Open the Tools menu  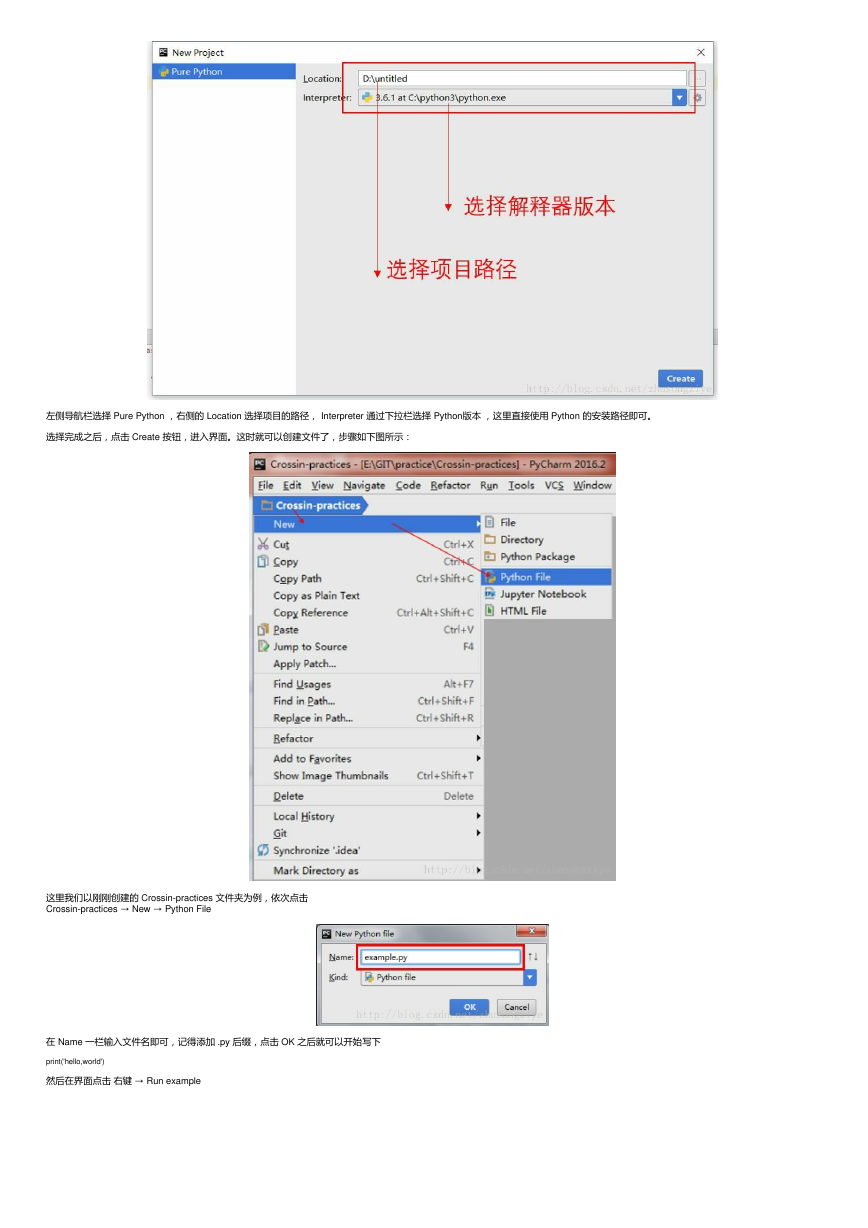pyautogui.click(x=521, y=485)
